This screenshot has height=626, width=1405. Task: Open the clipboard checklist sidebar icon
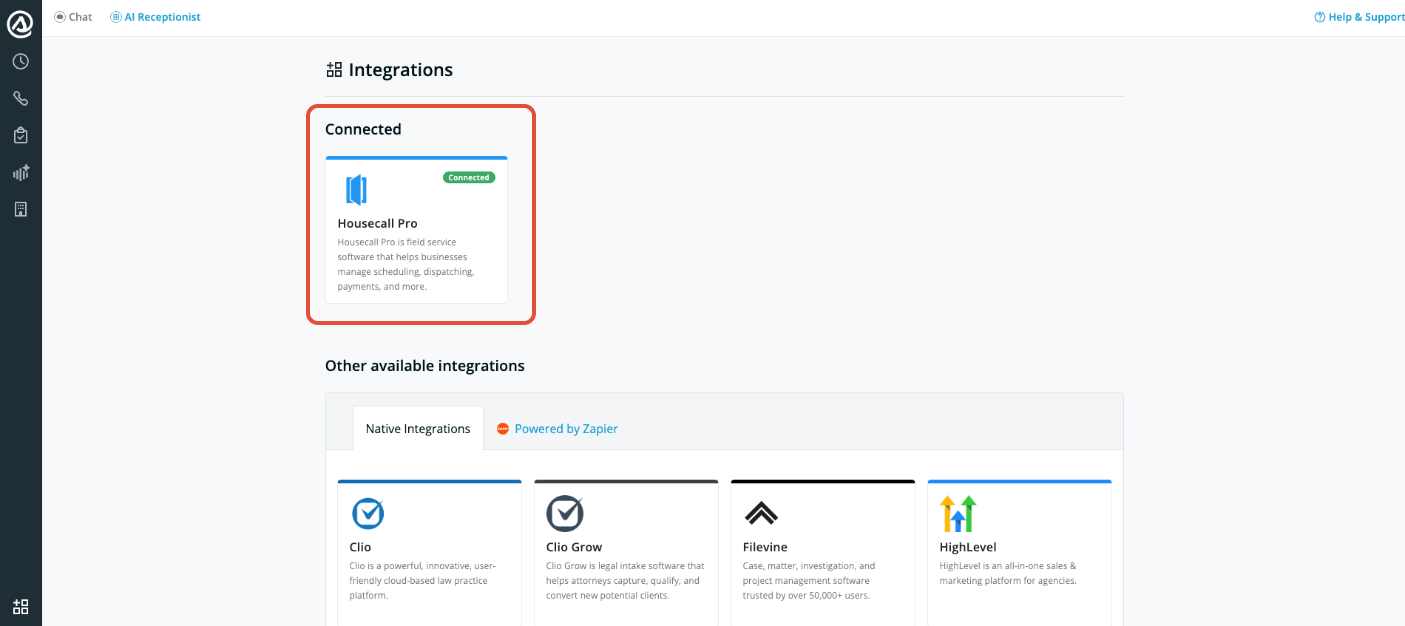[x=20, y=136]
